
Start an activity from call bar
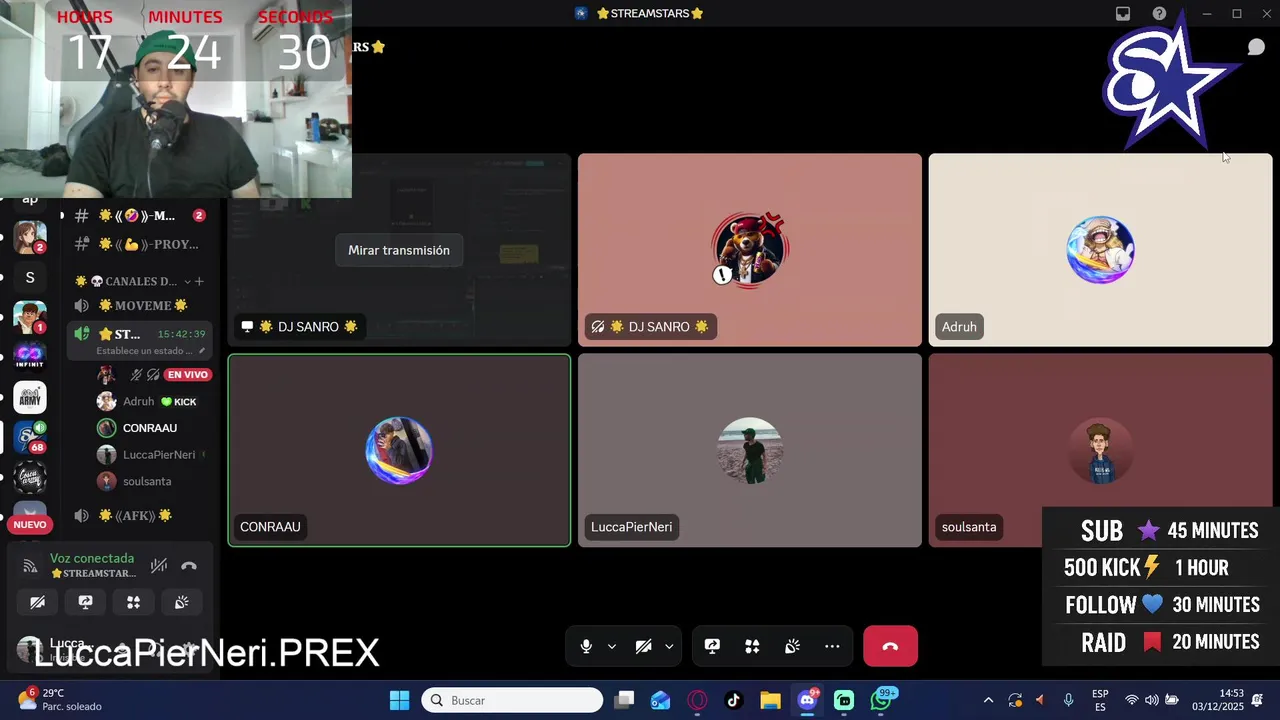pyautogui.click(x=752, y=647)
